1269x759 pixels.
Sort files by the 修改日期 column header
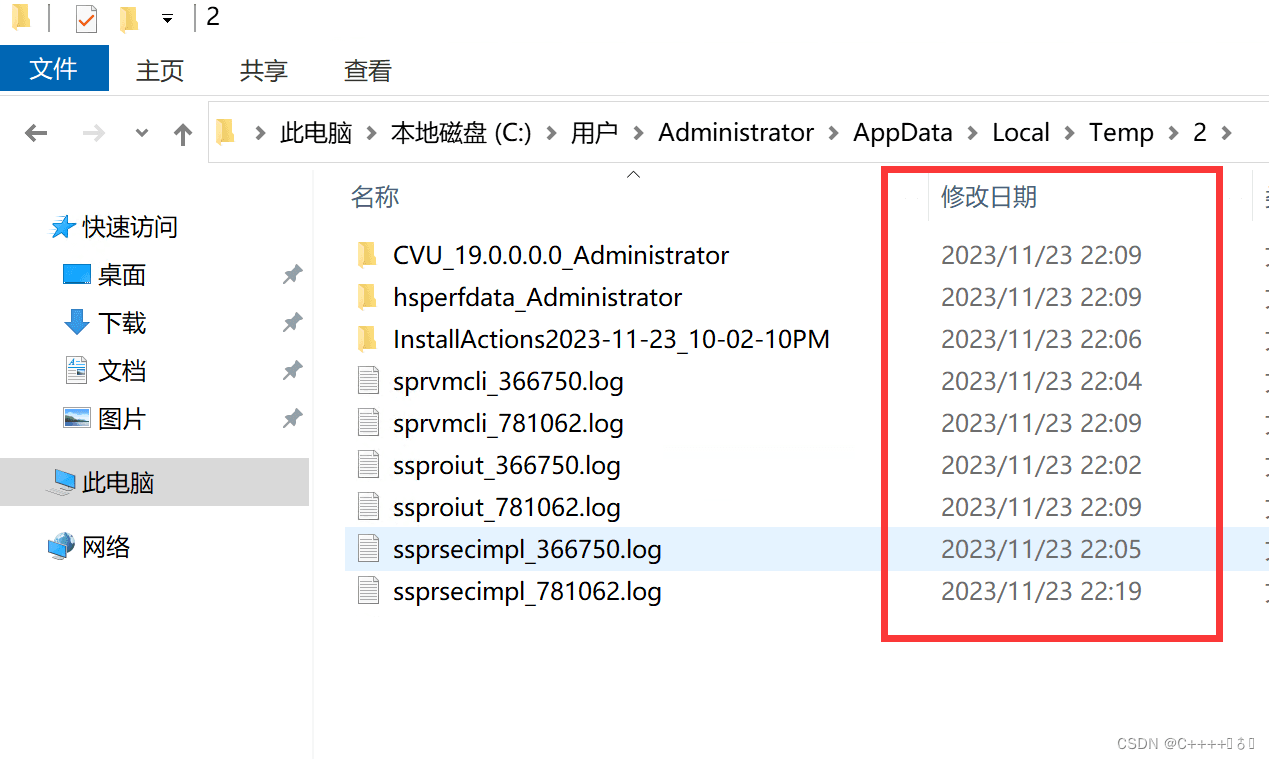coord(989,197)
